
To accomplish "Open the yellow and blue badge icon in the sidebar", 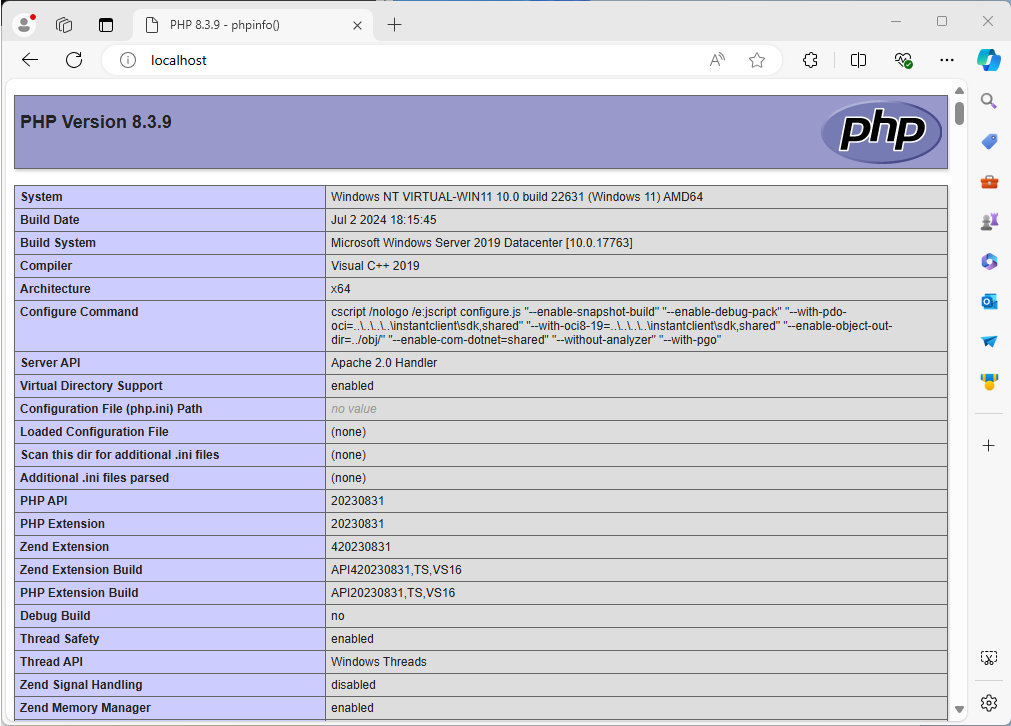I will pos(989,382).
